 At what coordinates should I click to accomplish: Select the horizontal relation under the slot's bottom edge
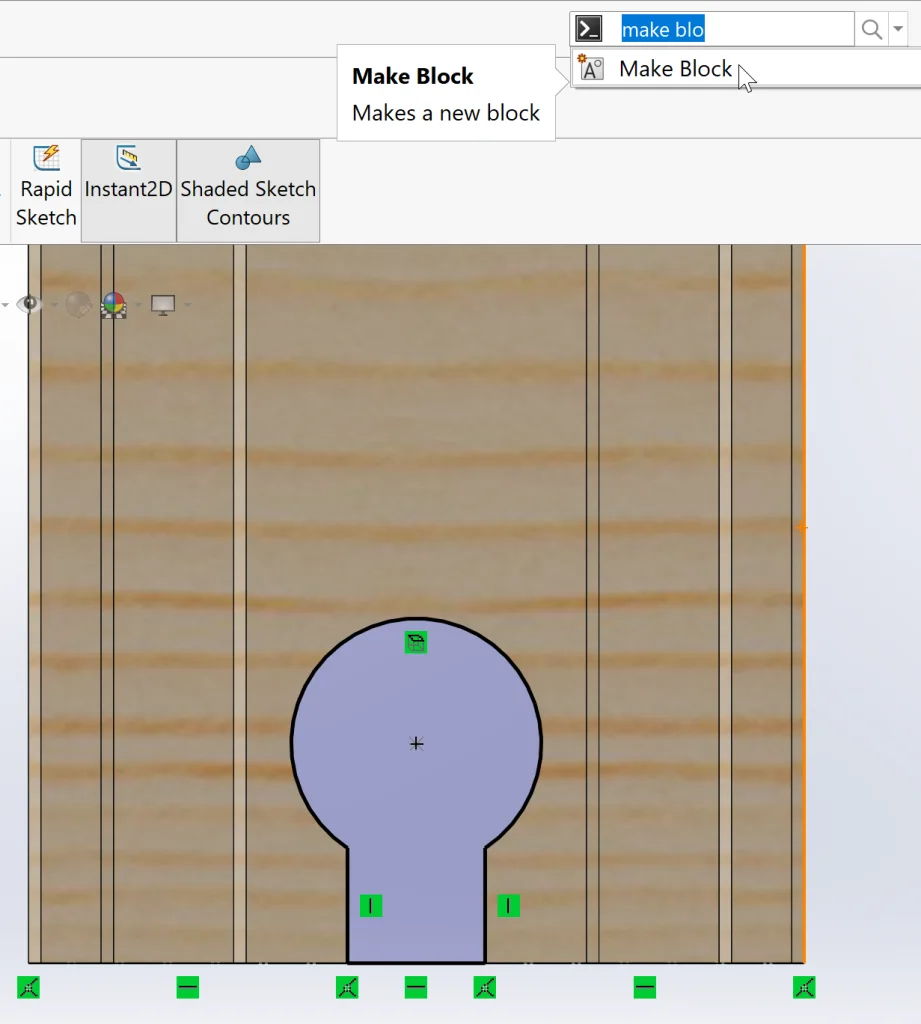point(416,987)
